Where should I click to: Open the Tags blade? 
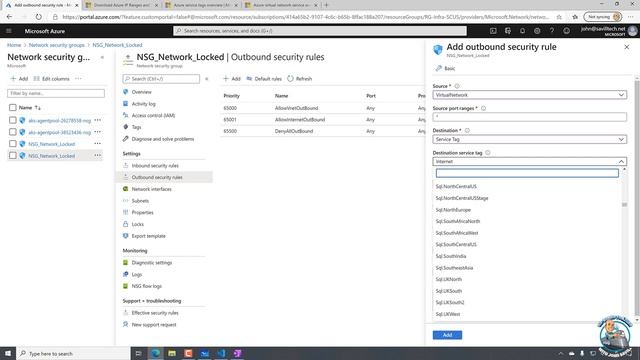pyautogui.click(x=136, y=127)
